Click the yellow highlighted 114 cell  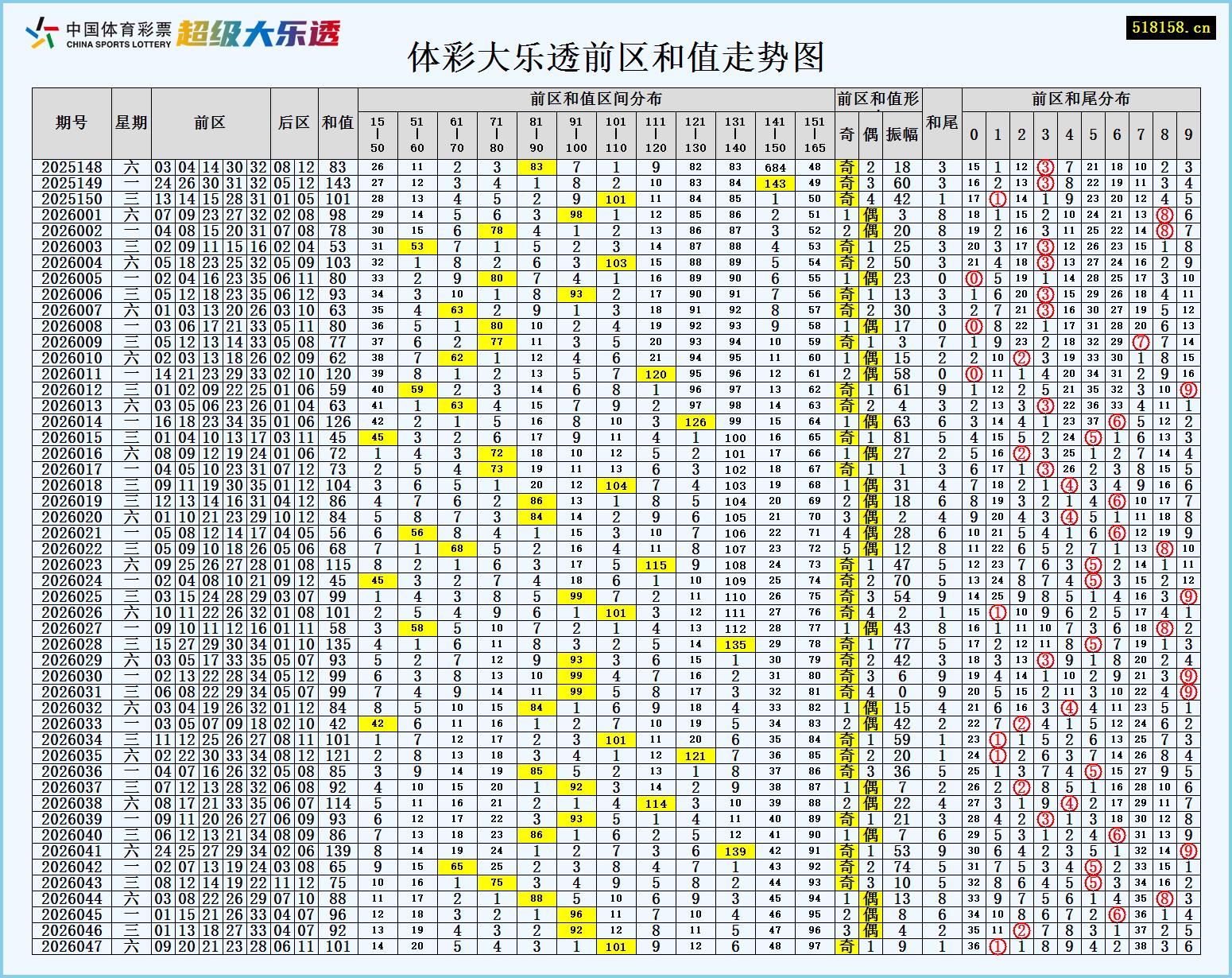pyautogui.click(x=656, y=803)
